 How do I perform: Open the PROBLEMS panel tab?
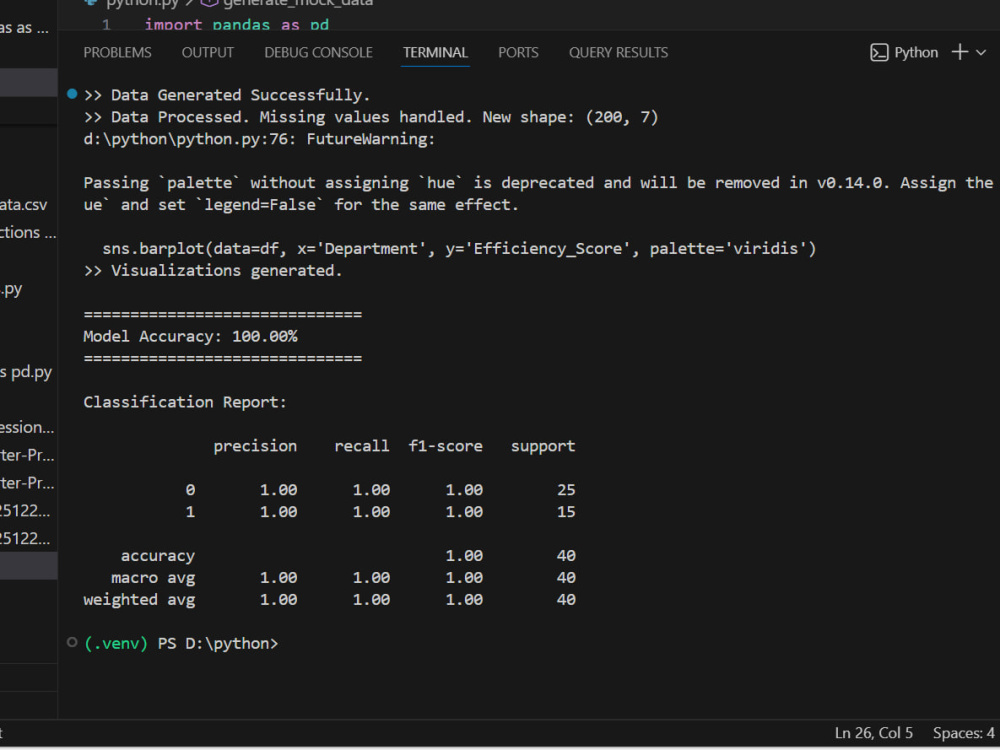[x=117, y=52]
